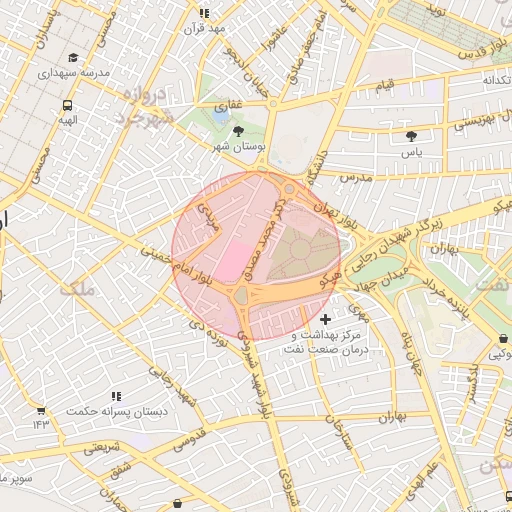The height and width of the screenshot is (512, 512).
Task: Select the pond in بوستان شهر park
Action: 220,115
